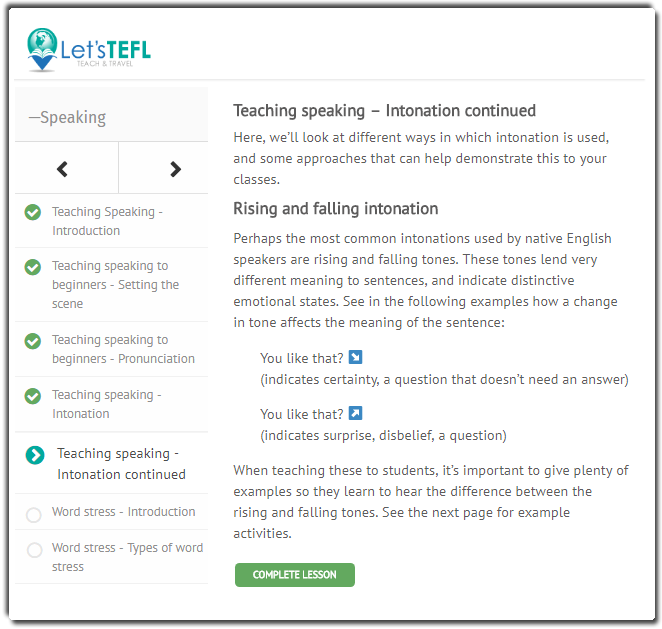662x629 pixels.
Task: Click the checkmark next to Setting the scene lesson
Action: [33, 266]
